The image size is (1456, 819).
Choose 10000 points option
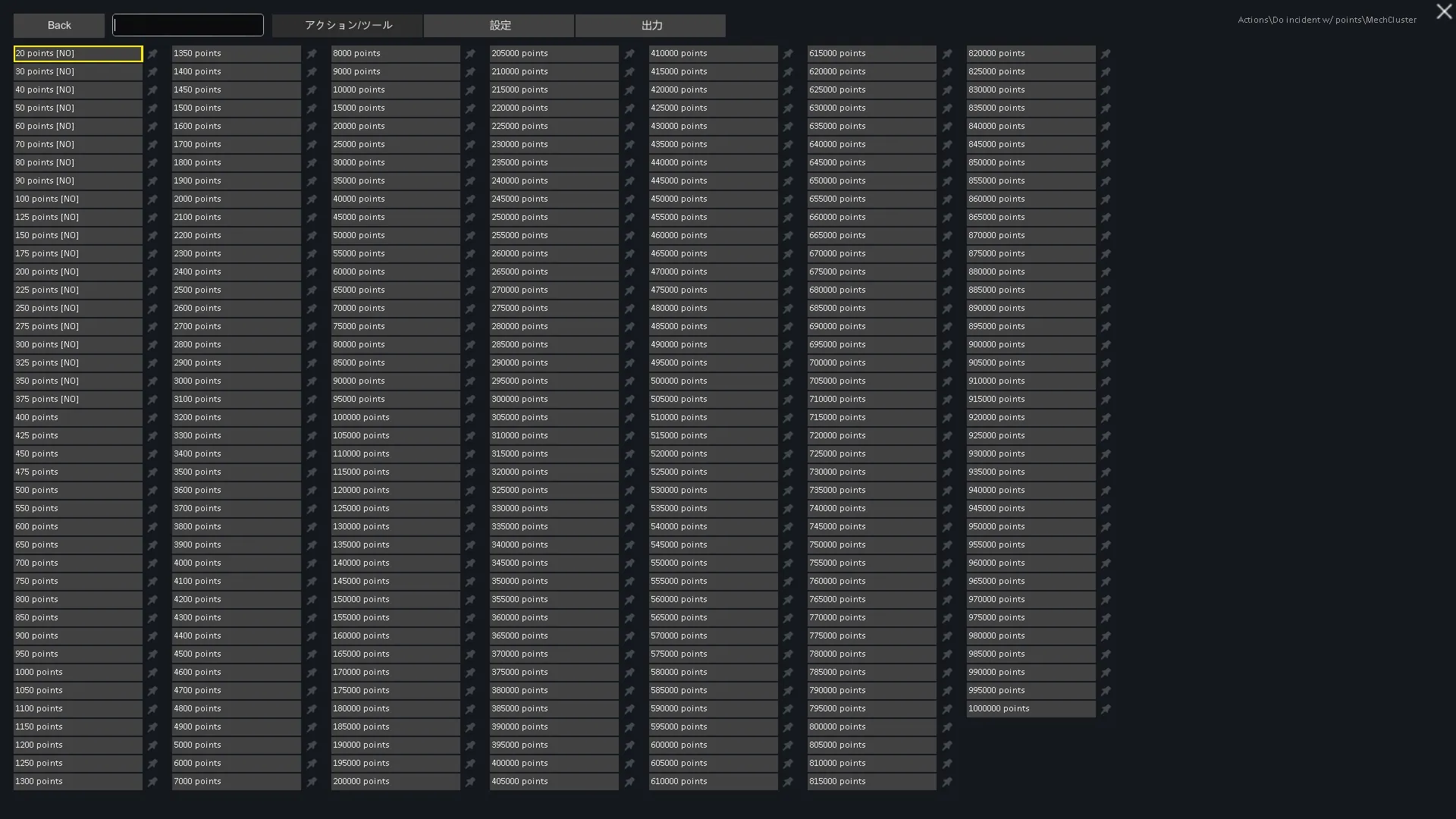395,90
